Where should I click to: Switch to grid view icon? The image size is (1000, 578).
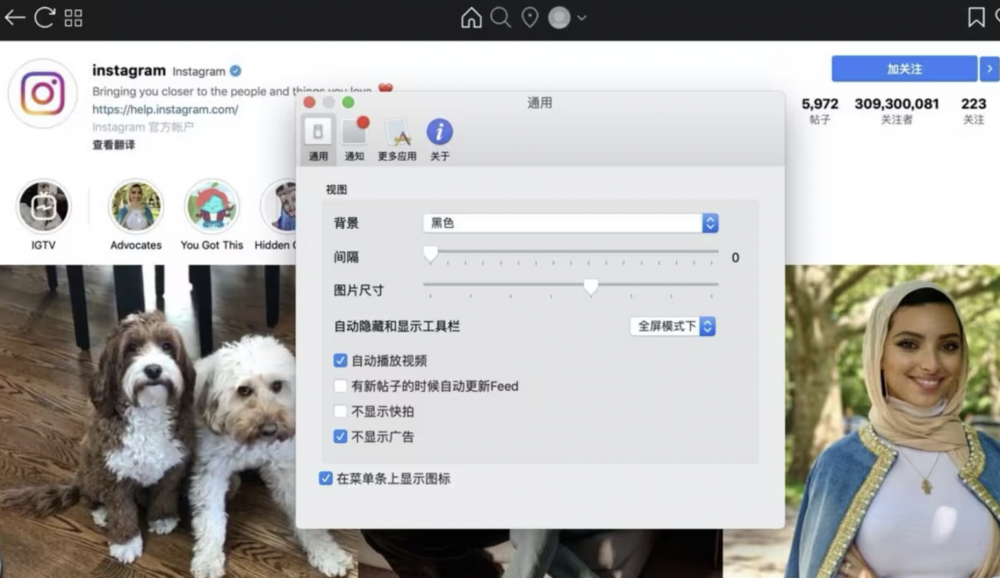[x=73, y=18]
